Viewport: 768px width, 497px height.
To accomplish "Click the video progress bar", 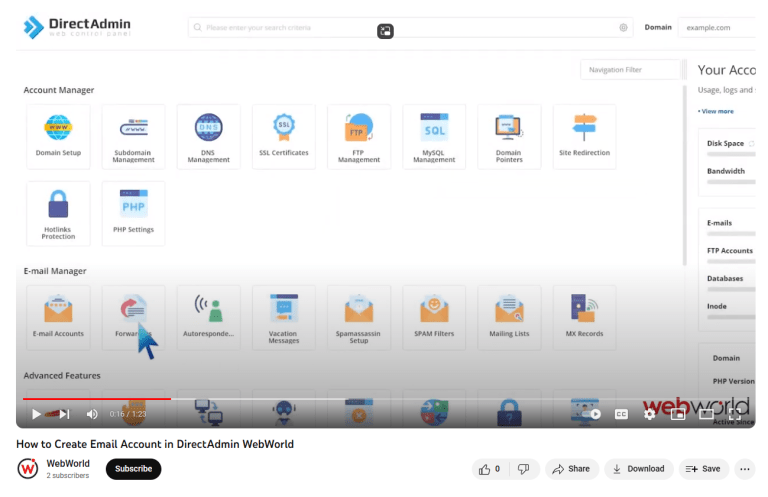I will [385, 399].
